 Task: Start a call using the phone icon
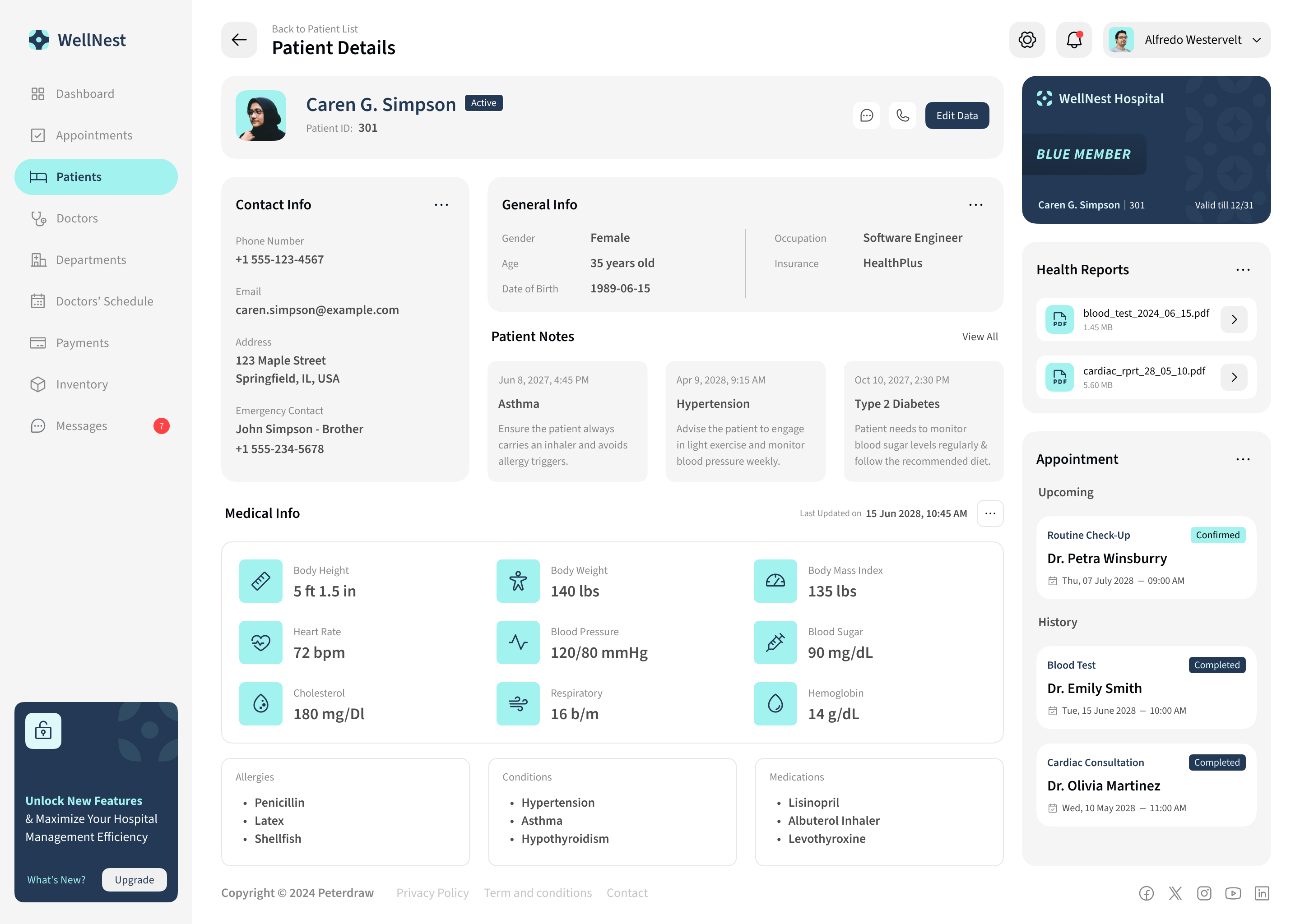tap(903, 115)
